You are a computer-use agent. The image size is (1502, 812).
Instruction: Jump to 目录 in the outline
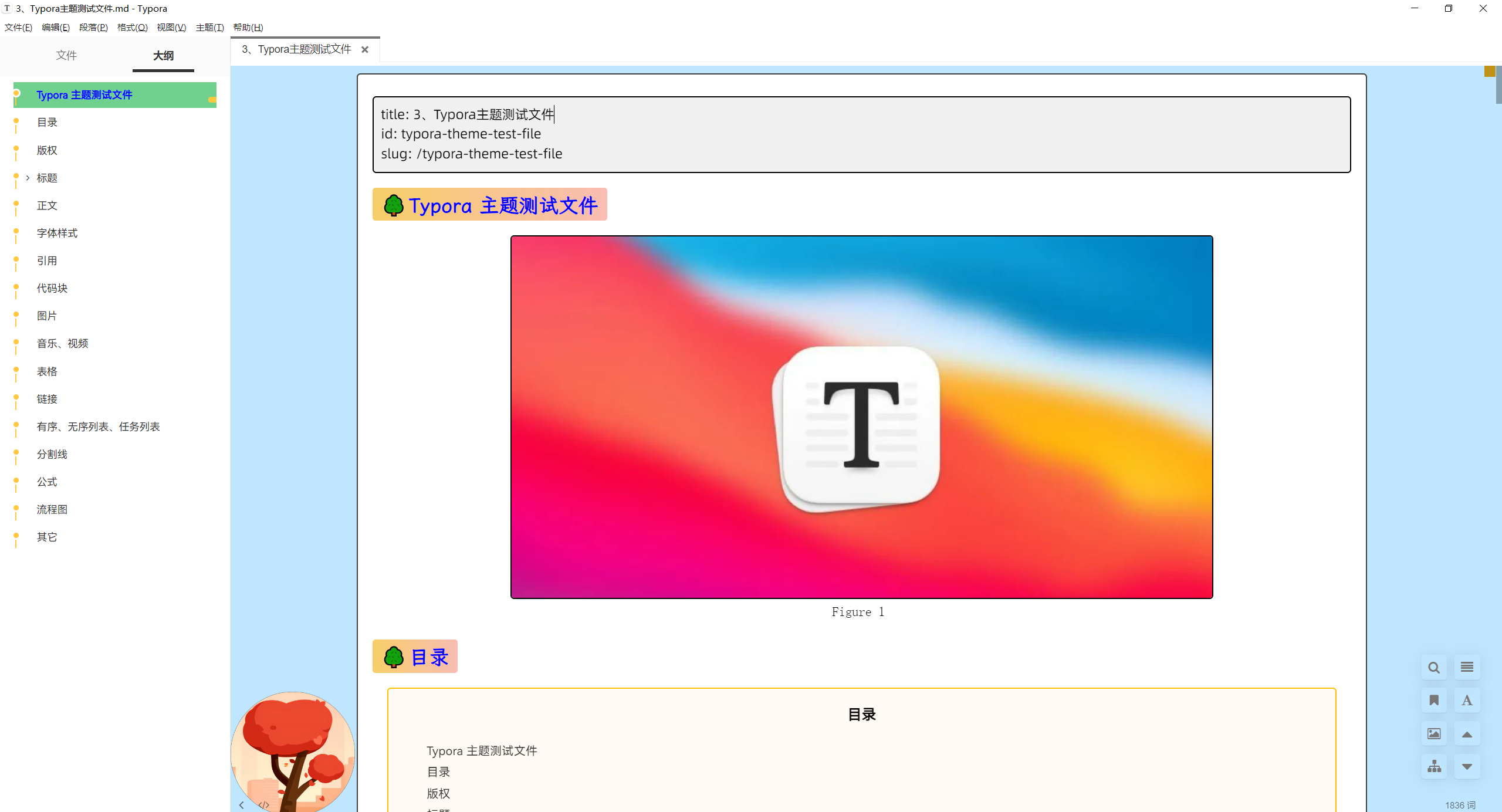point(47,122)
